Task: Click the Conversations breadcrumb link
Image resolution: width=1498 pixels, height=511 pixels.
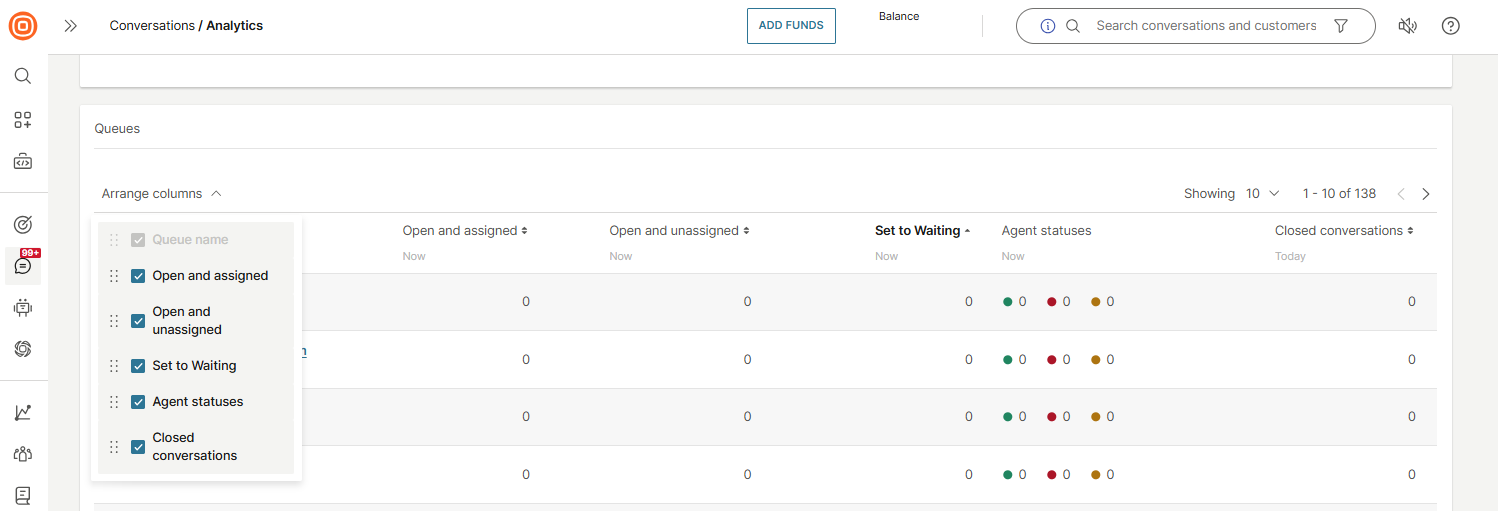Action: [x=152, y=26]
